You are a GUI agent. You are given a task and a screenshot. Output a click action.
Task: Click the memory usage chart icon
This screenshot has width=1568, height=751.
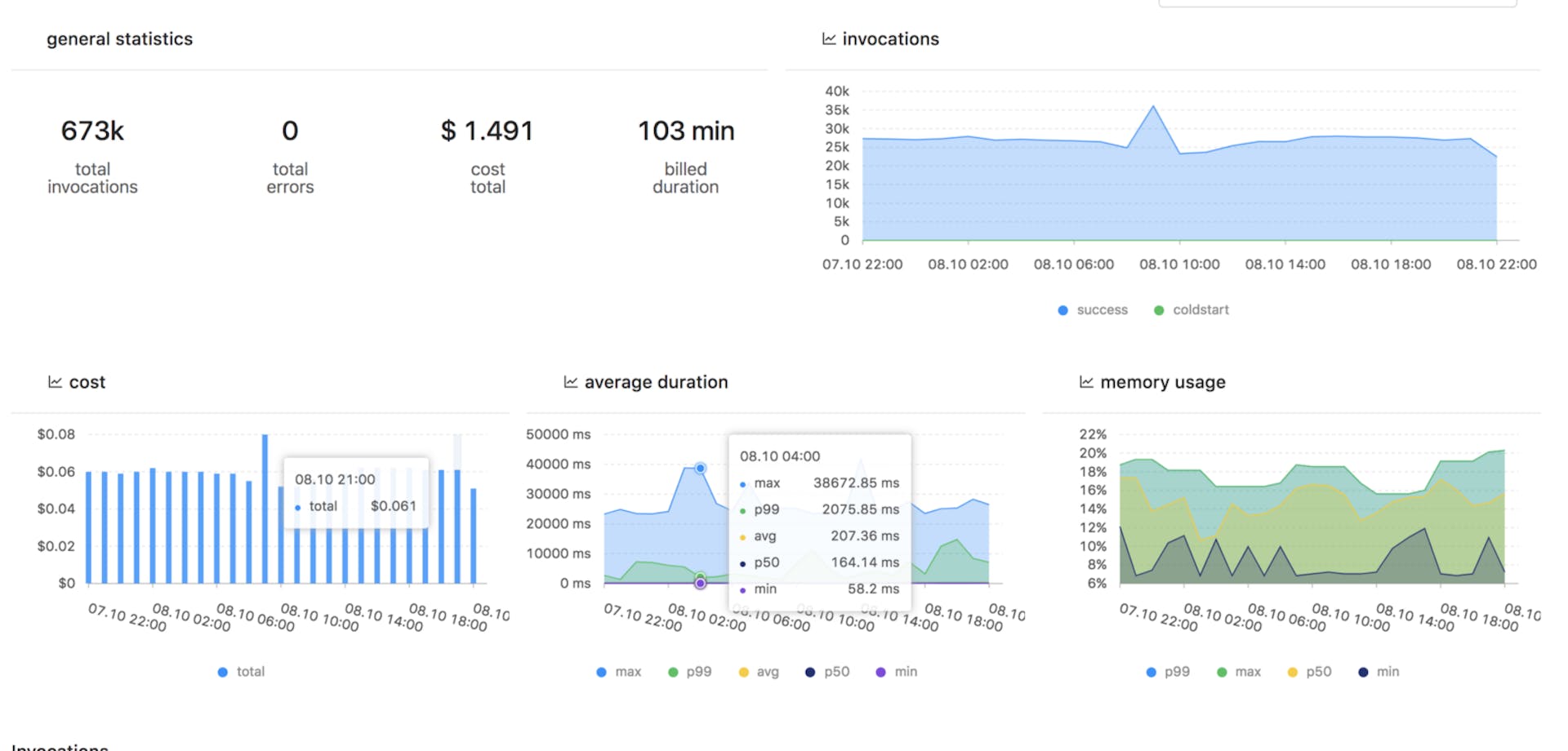pos(1086,382)
